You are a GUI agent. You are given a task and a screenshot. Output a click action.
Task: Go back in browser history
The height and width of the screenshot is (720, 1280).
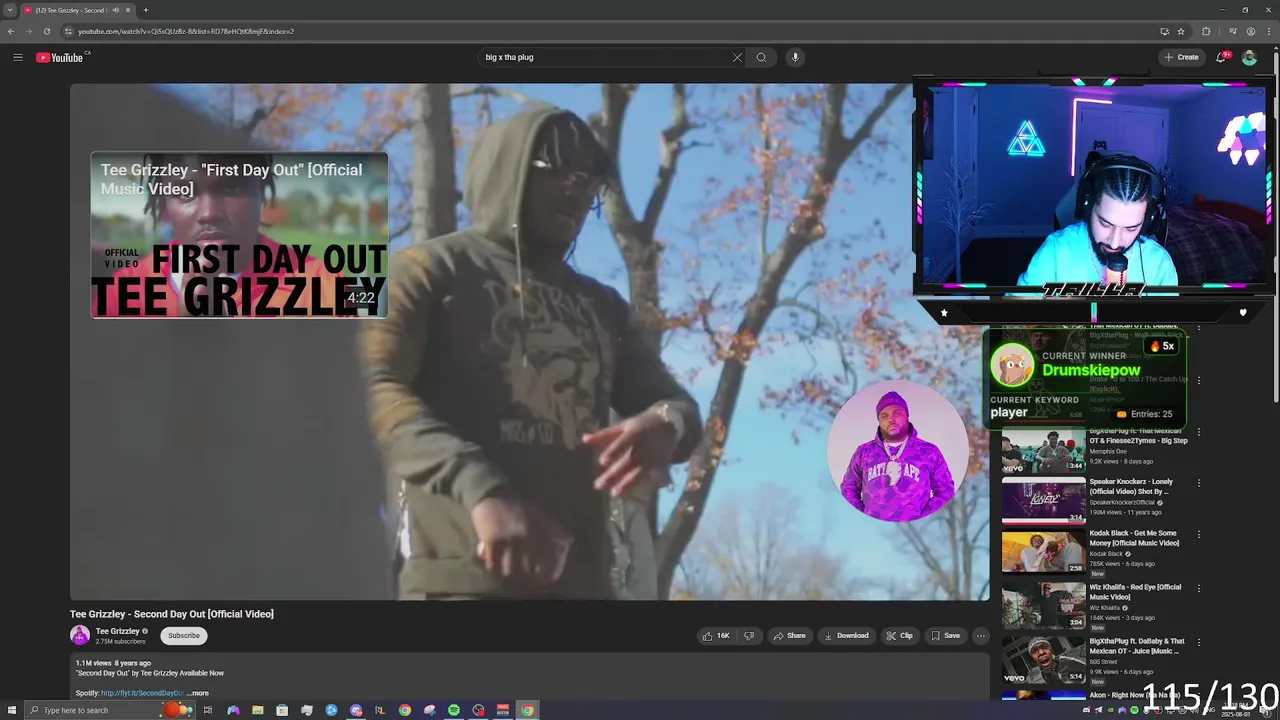click(x=11, y=31)
